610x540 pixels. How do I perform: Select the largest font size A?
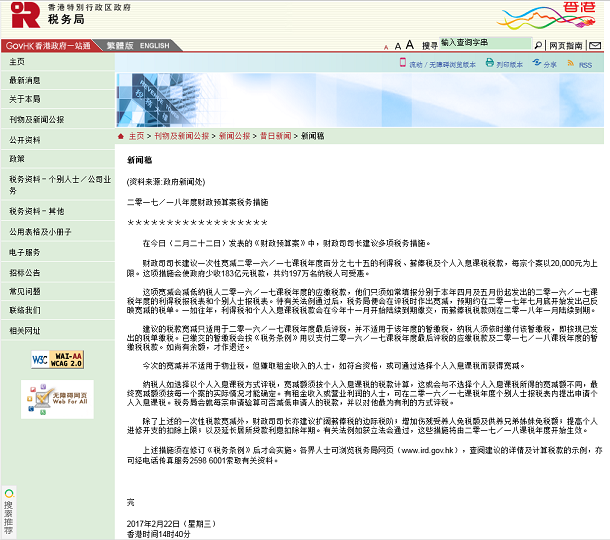coord(409,45)
